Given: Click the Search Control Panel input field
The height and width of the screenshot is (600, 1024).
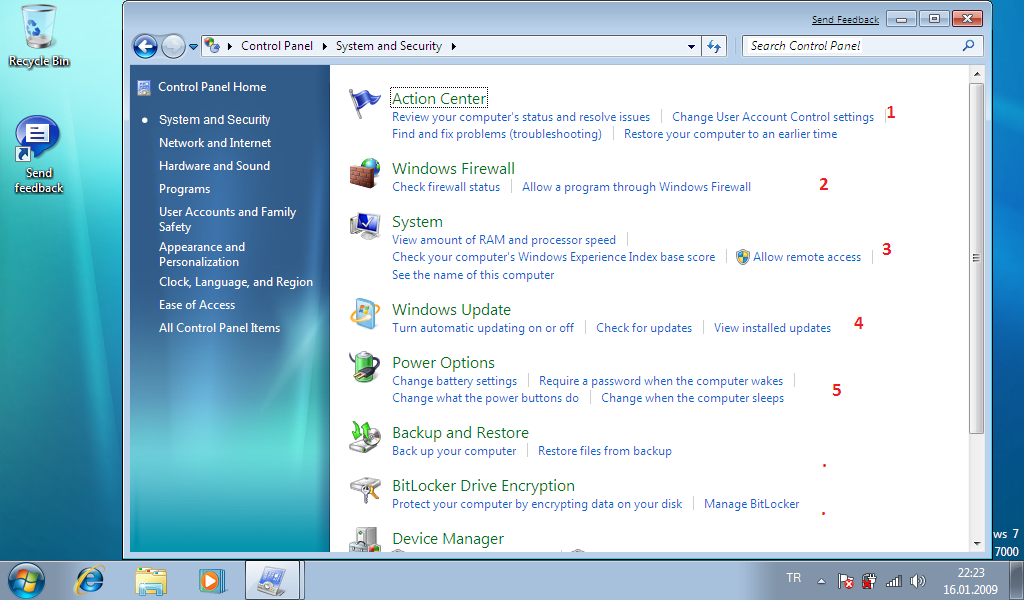Looking at the screenshot, I should 862,46.
